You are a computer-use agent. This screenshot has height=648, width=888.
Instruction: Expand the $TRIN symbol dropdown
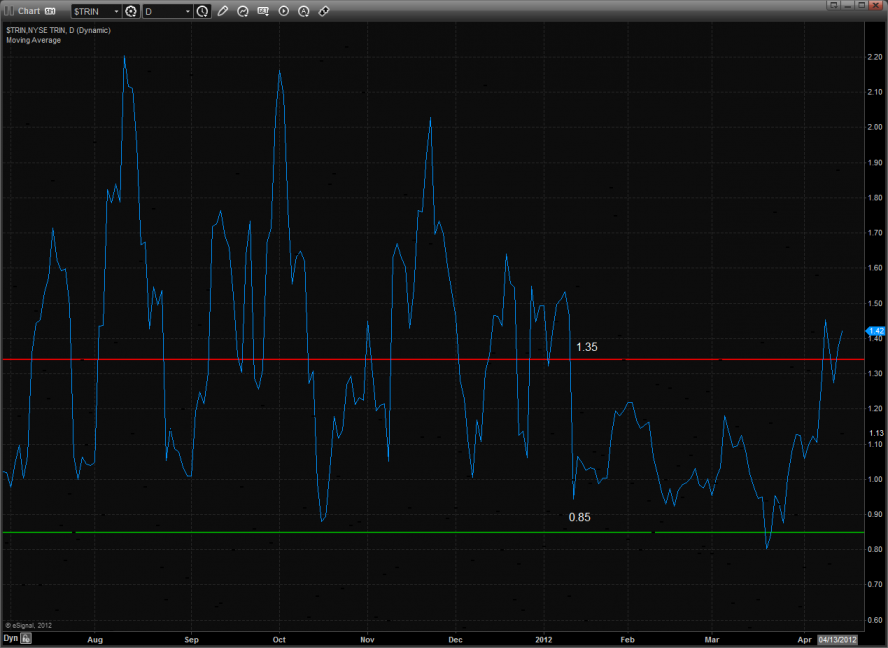tap(115, 11)
